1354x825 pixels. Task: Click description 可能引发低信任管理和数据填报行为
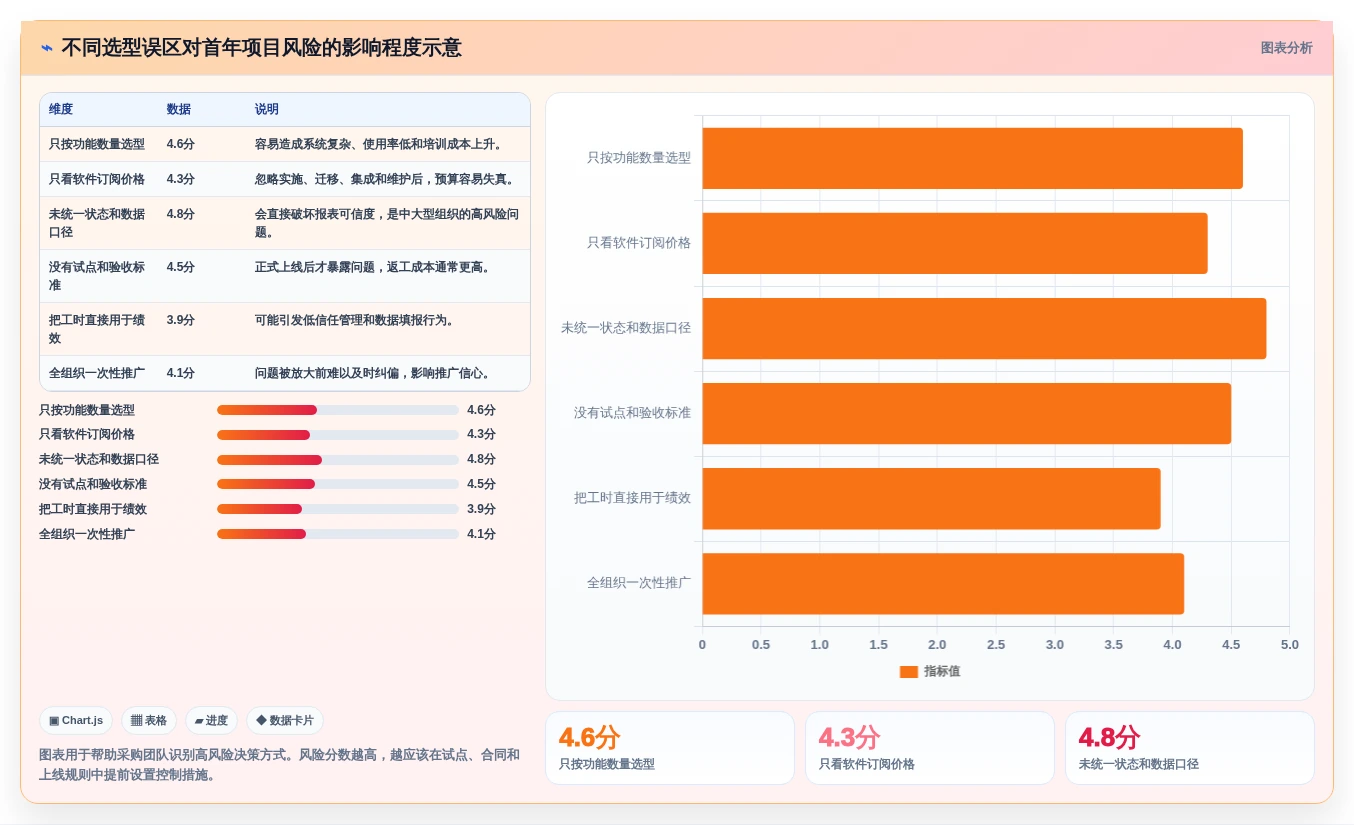[x=356, y=320]
